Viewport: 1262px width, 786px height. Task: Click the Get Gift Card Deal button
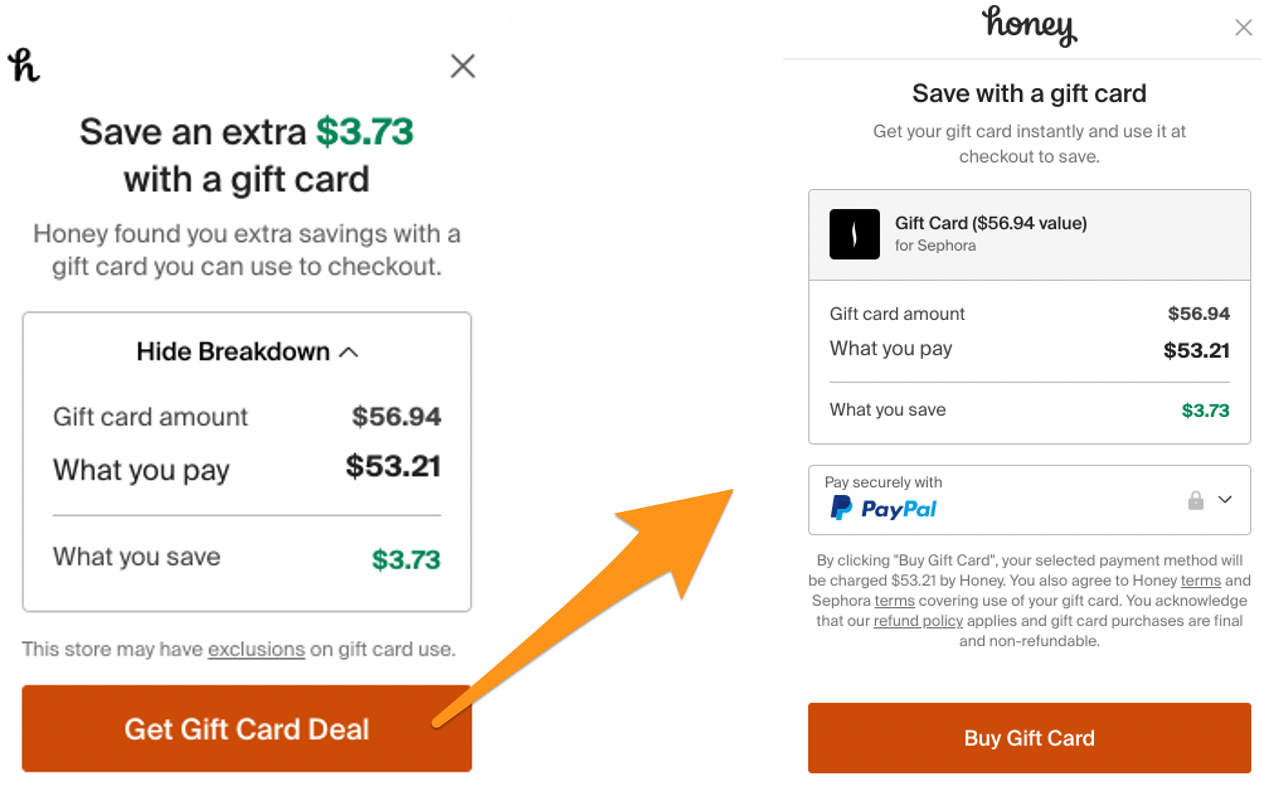(x=246, y=729)
